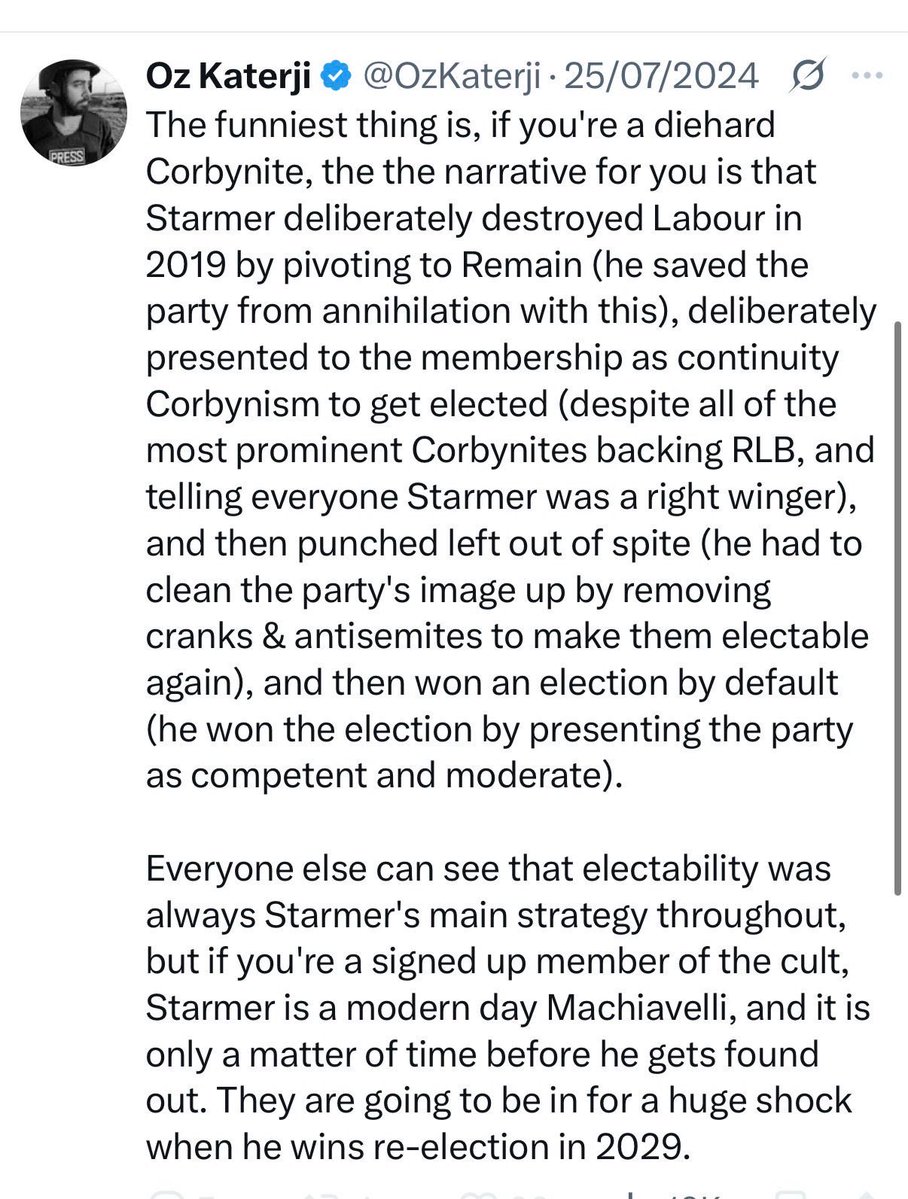This screenshot has width=908, height=1199.
Task: Click the reply icon below the tweet
Action: click(166, 1194)
